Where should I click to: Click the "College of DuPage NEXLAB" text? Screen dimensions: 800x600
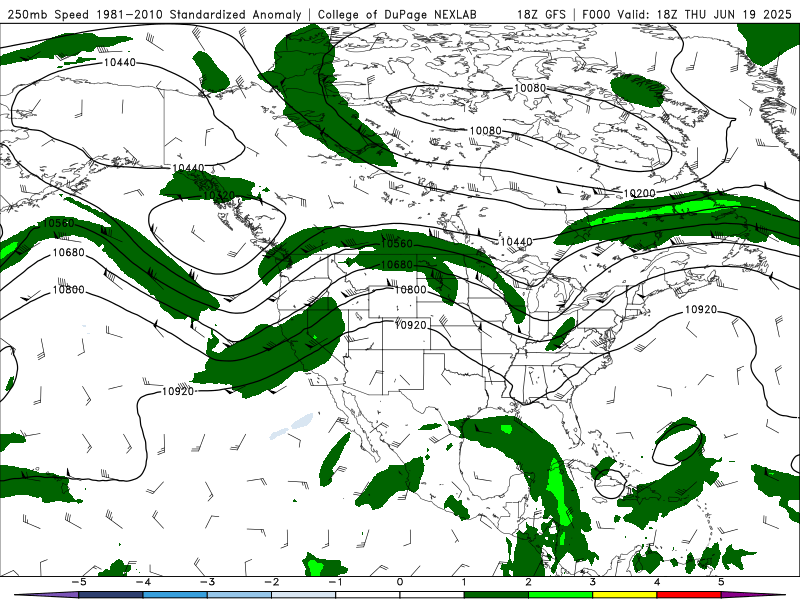pos(397,14)
